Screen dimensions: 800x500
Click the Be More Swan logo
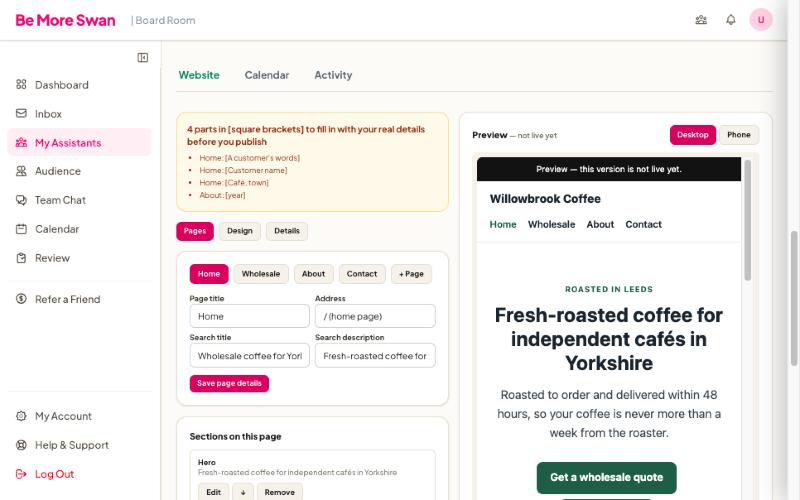point(65,20)
